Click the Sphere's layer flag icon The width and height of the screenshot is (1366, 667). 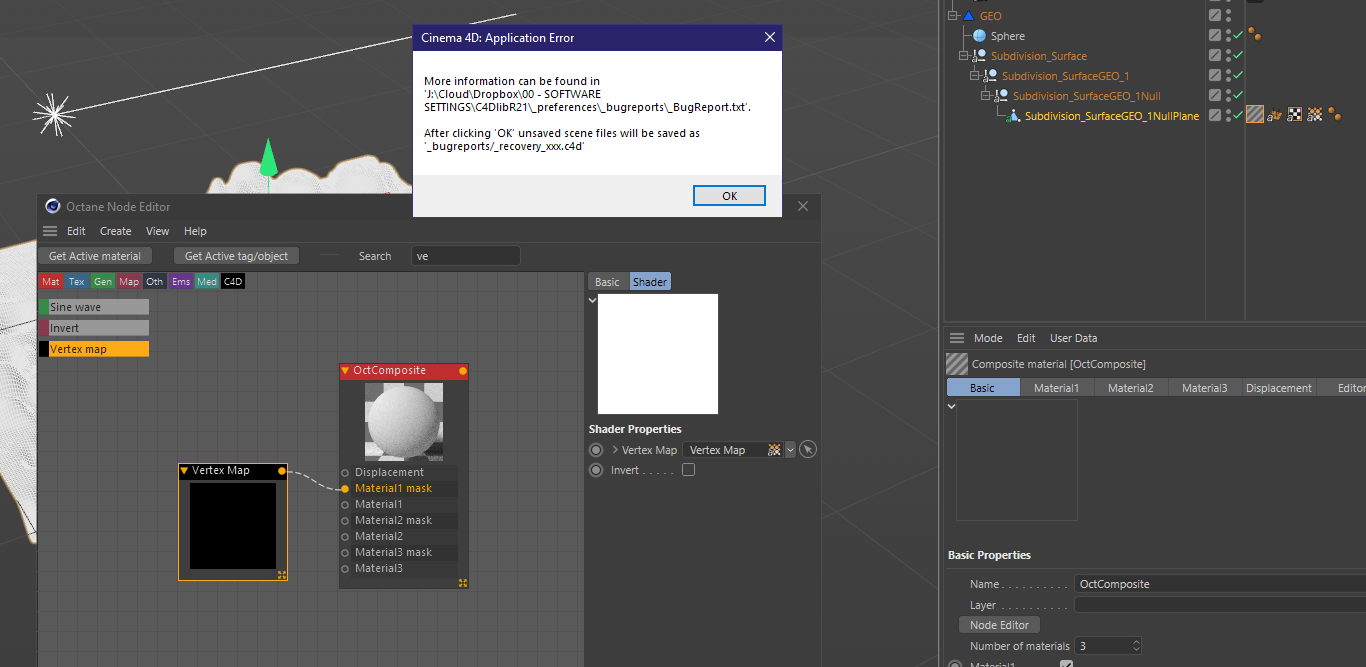pos(1214,36)
